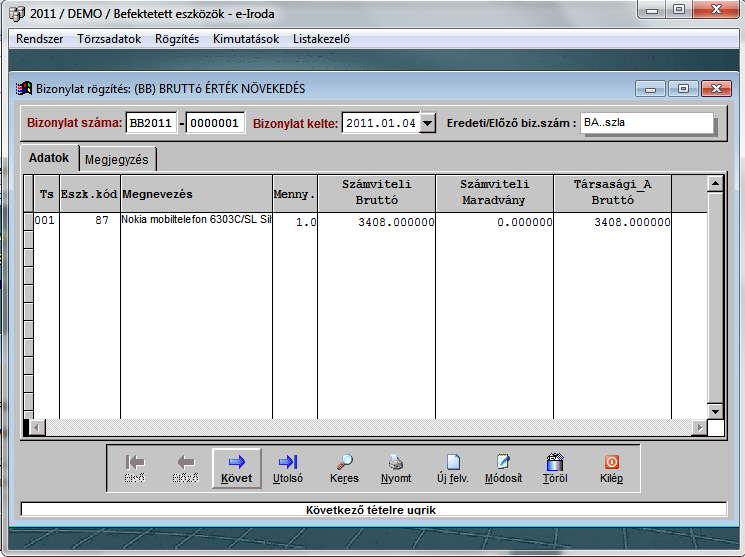Open the Rendszer menu

click(39, 39)
